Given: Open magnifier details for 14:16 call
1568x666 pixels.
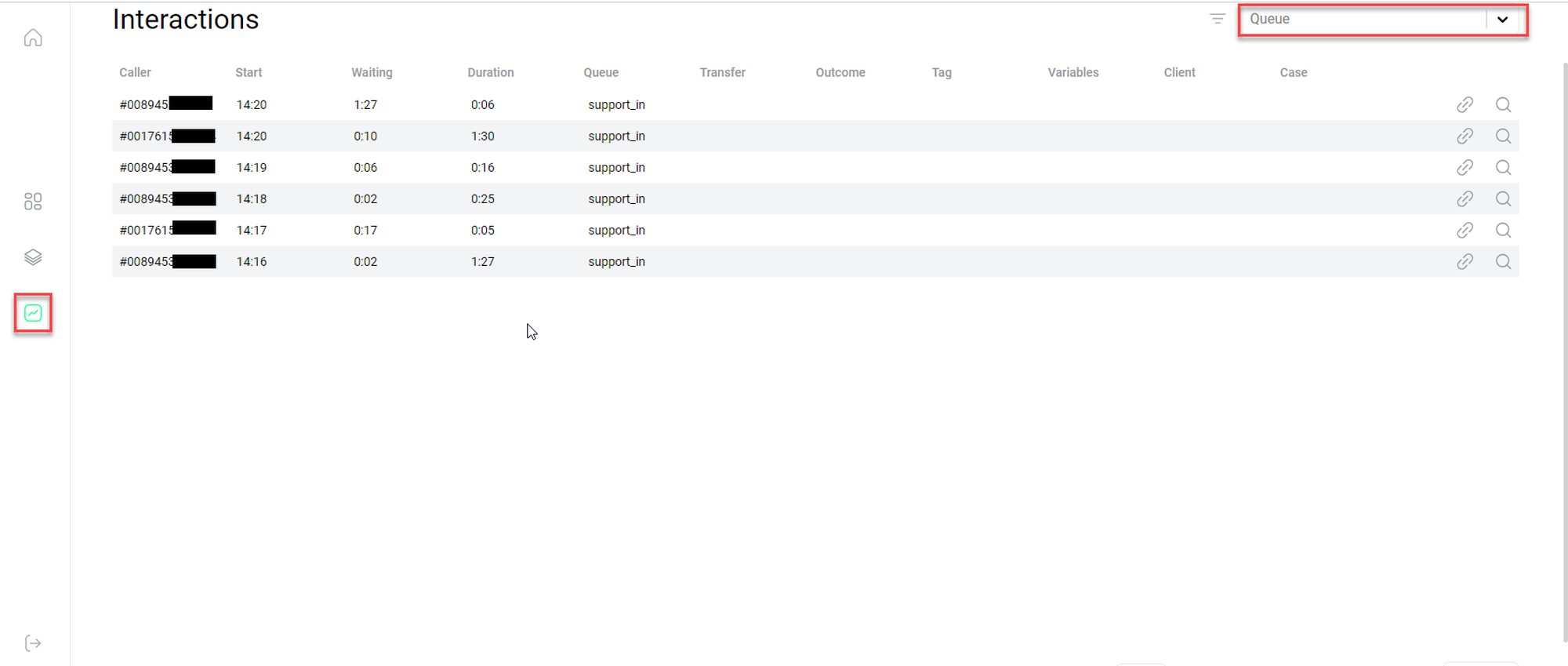Looking at the screenshot, I should click(x=1503, y=261).
